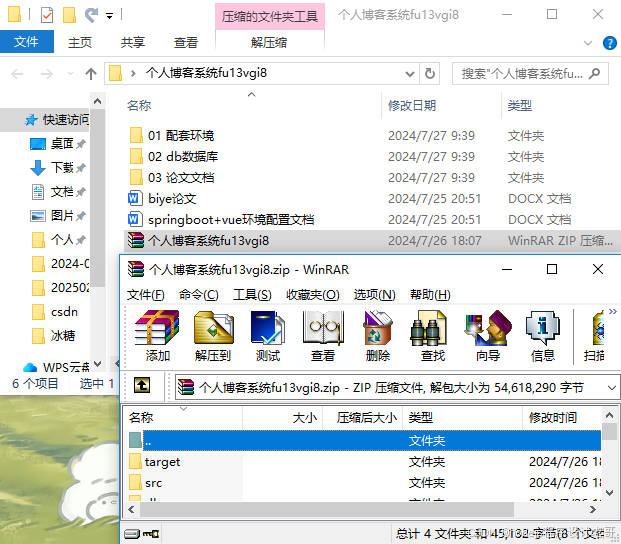Screen dimensions: 621x544
Task: Click Explorer forward navigation arrow
Action: (47, 74)
